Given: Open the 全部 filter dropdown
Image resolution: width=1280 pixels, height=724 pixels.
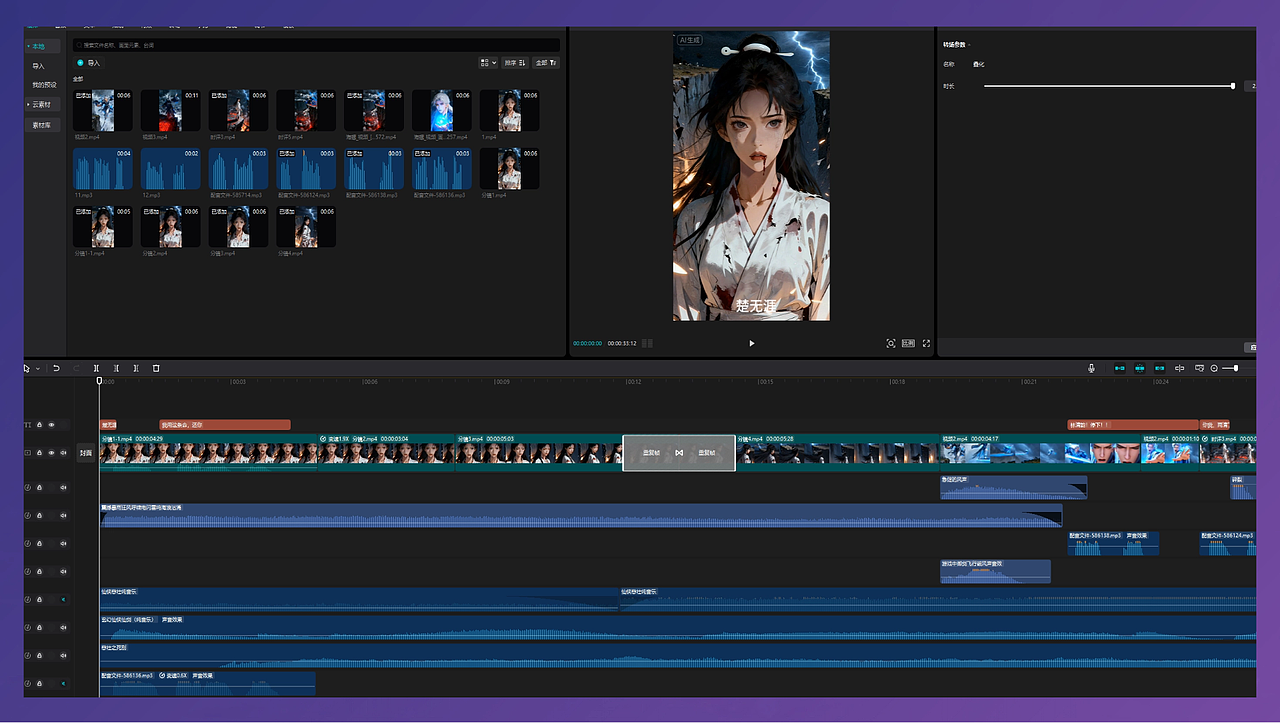Looking at the screenshot, I should coord(547,63).
